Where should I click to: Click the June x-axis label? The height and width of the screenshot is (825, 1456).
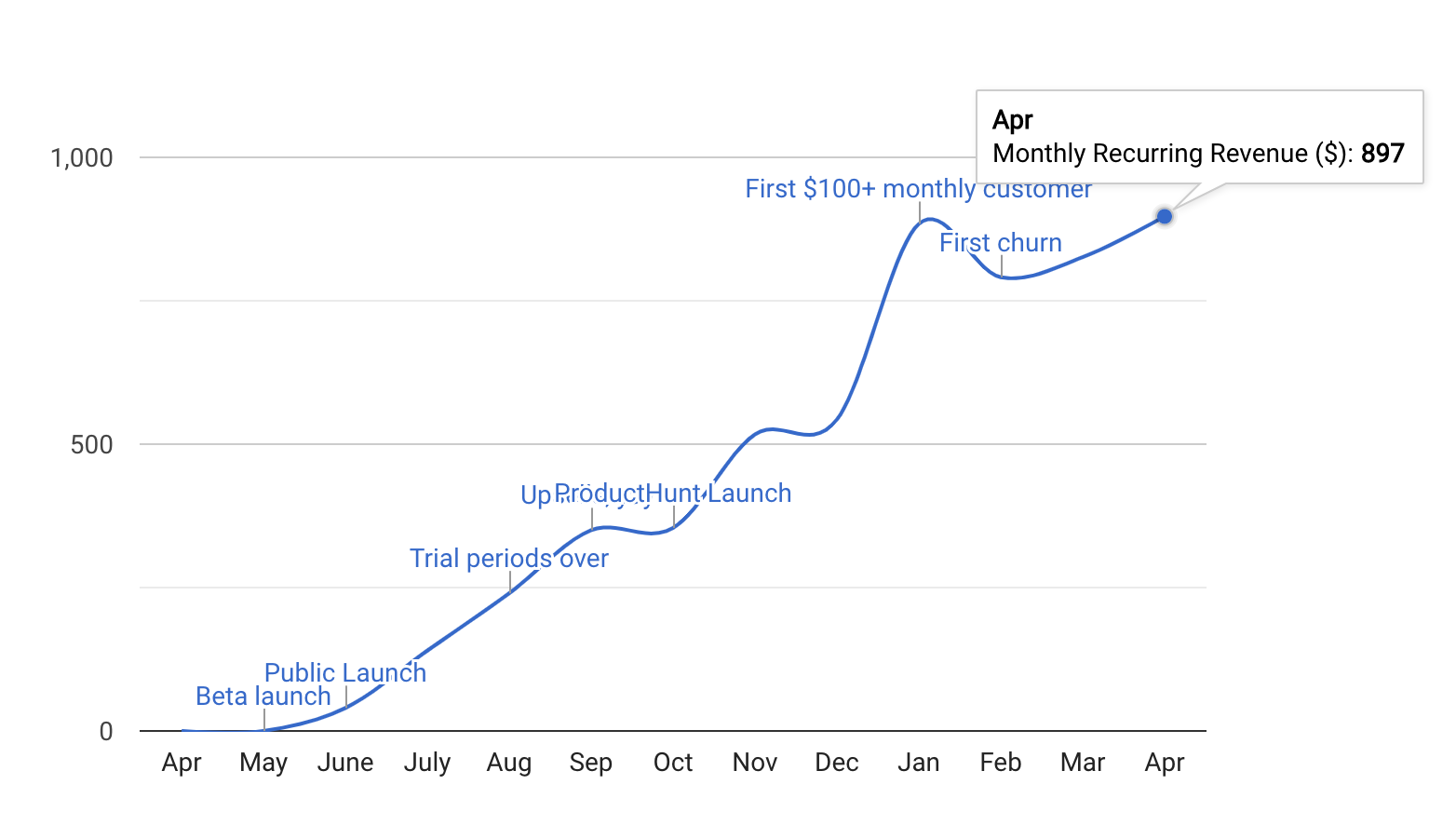click(344, 763)
